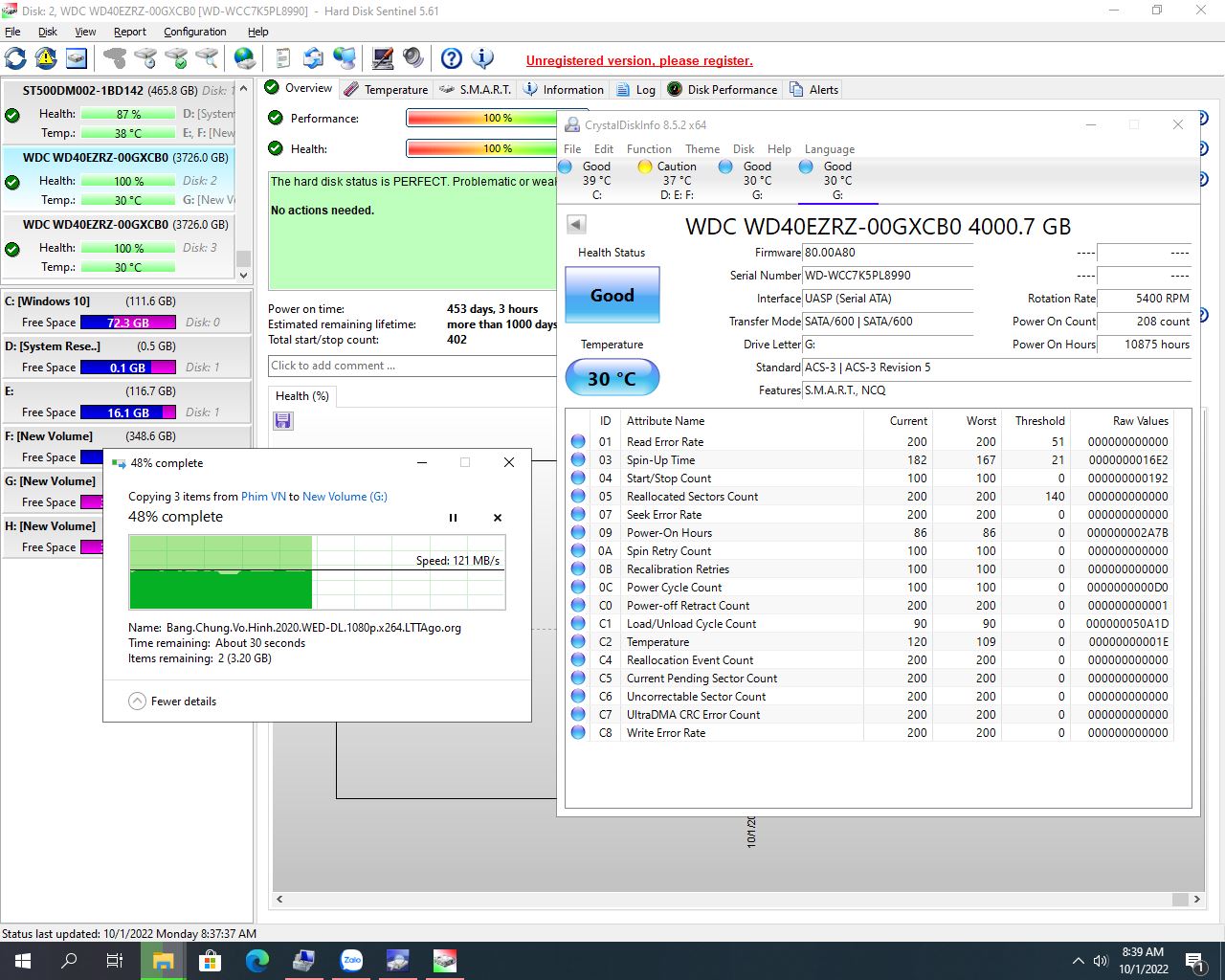Open the Log tab
This screenshot has width=1225, height=980.
pos(636,89)
